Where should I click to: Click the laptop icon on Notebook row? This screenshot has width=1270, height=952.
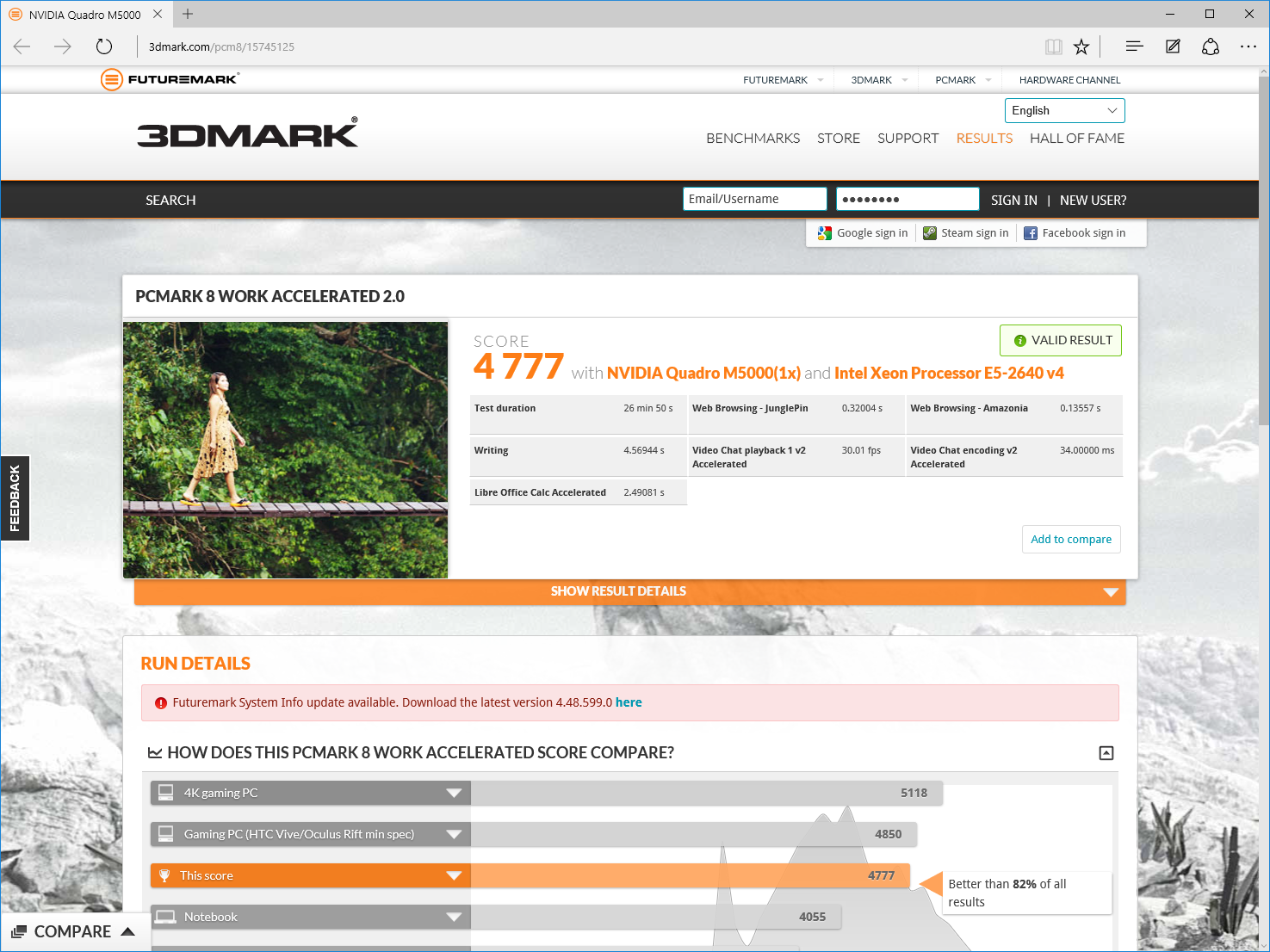165,917
